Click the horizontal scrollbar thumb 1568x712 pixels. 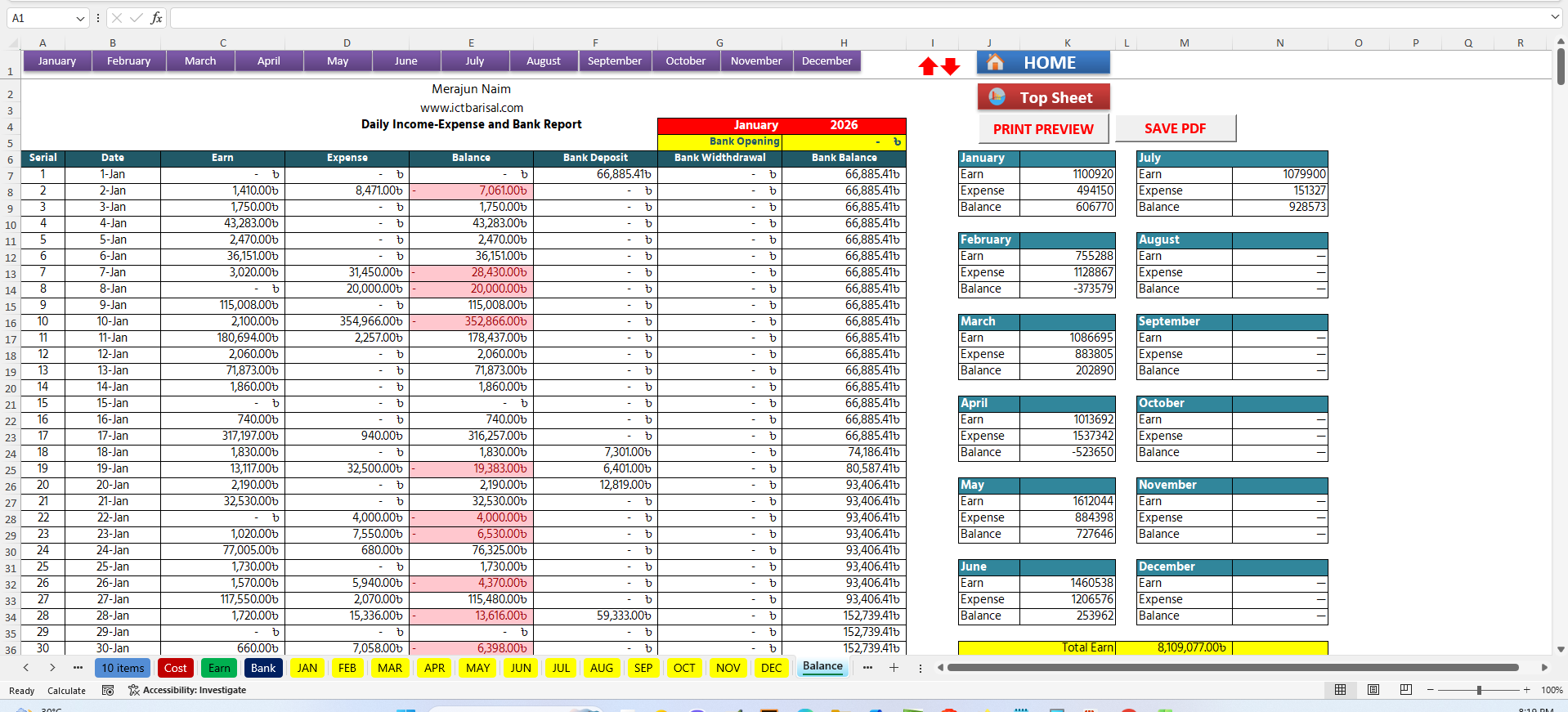click(1233, 668)
